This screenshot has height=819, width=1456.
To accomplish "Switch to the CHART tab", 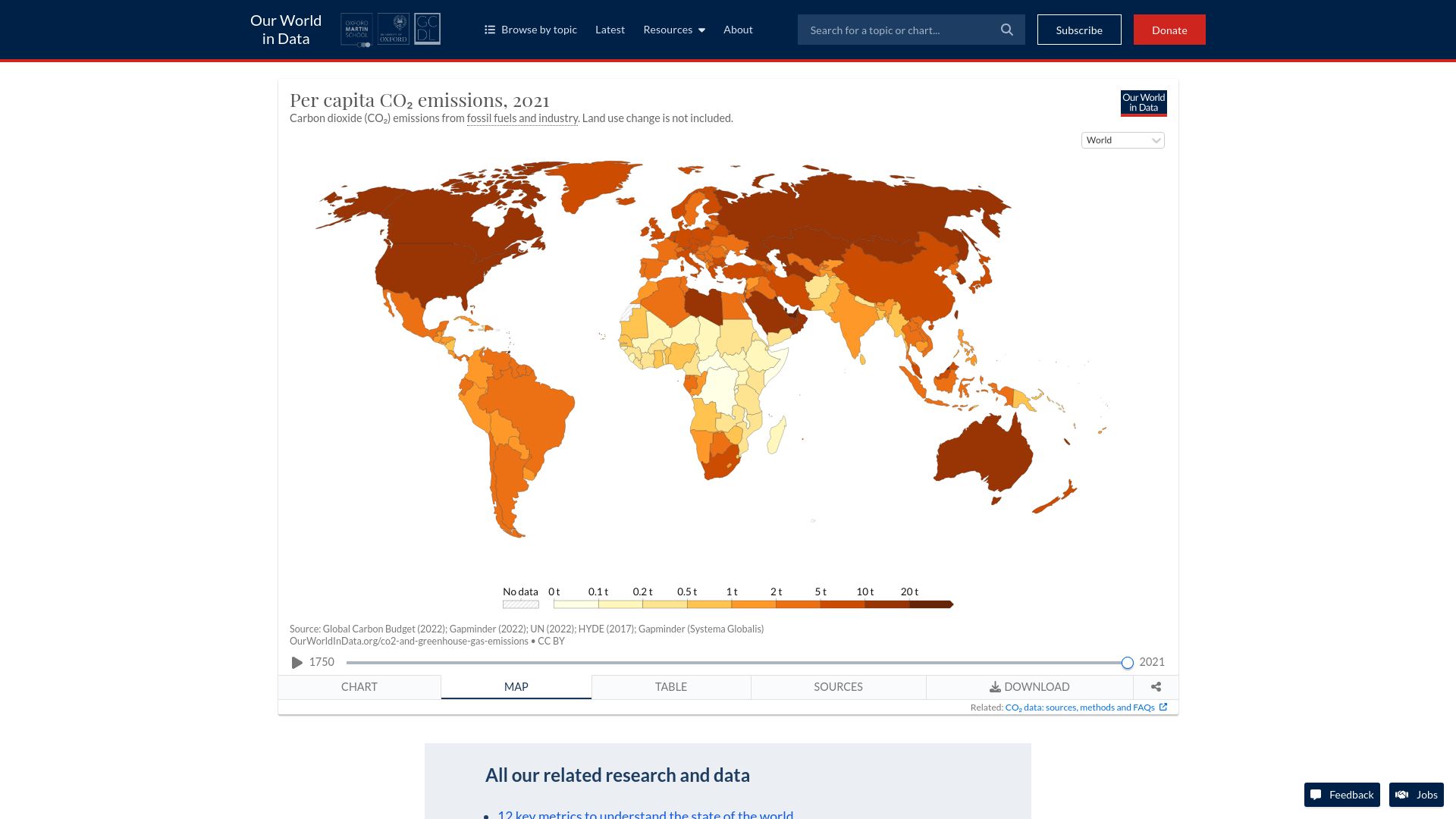I will tap(359, 687).
